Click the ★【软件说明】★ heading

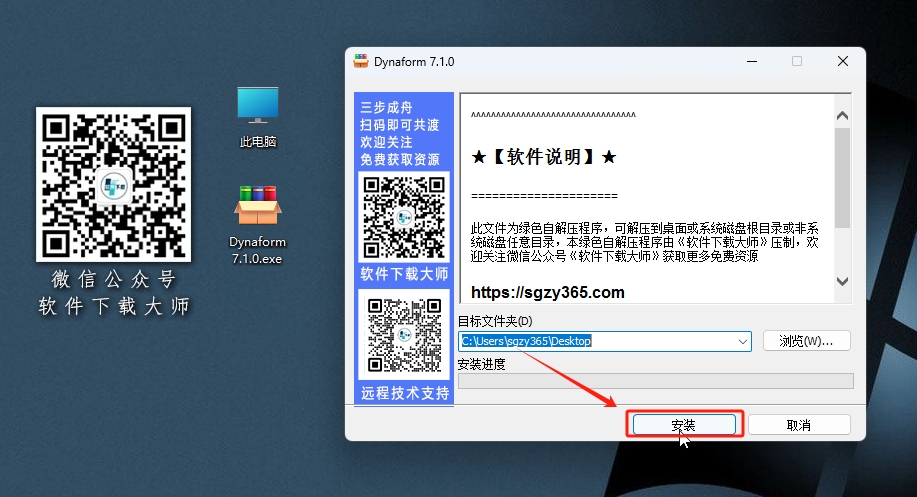tap(544, 157)
